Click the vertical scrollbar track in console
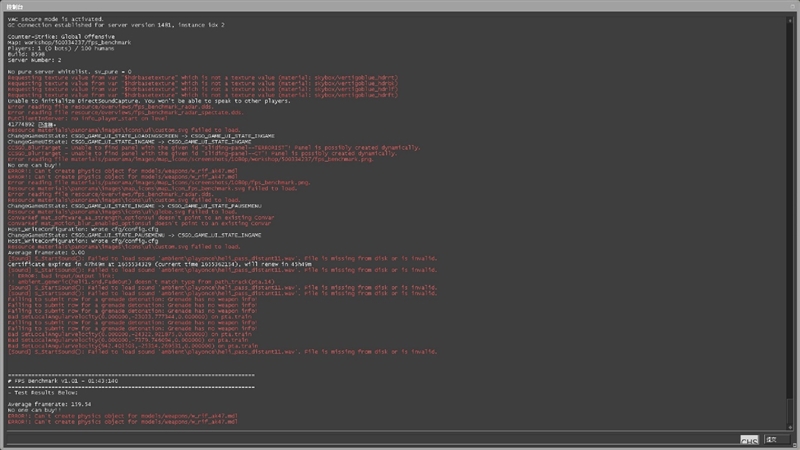This screenshot has height=450, width=800. pyautogui.click(x=790, y=220)
